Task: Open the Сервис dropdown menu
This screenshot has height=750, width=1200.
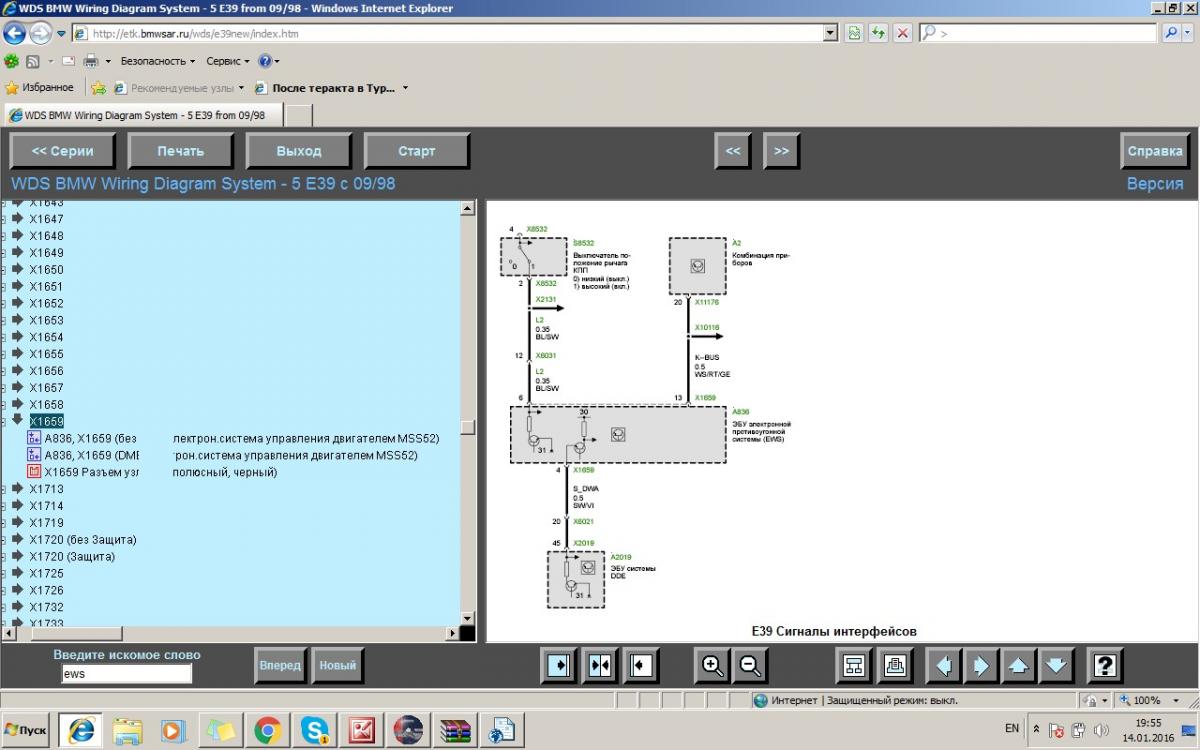Action: pos(229,61)
